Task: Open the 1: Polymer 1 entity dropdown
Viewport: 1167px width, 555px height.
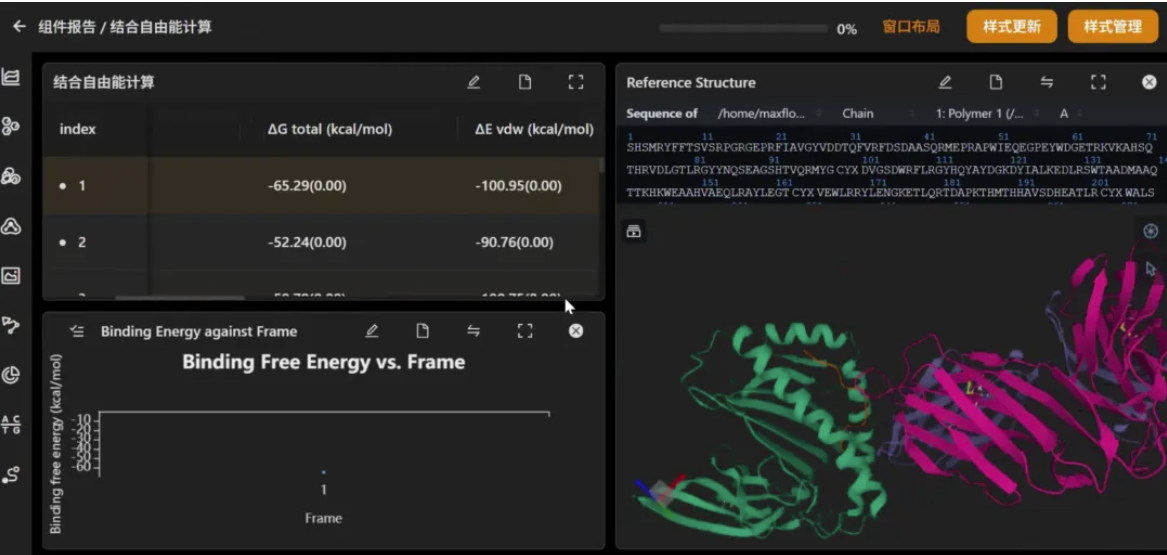Action: coord(985,114)
